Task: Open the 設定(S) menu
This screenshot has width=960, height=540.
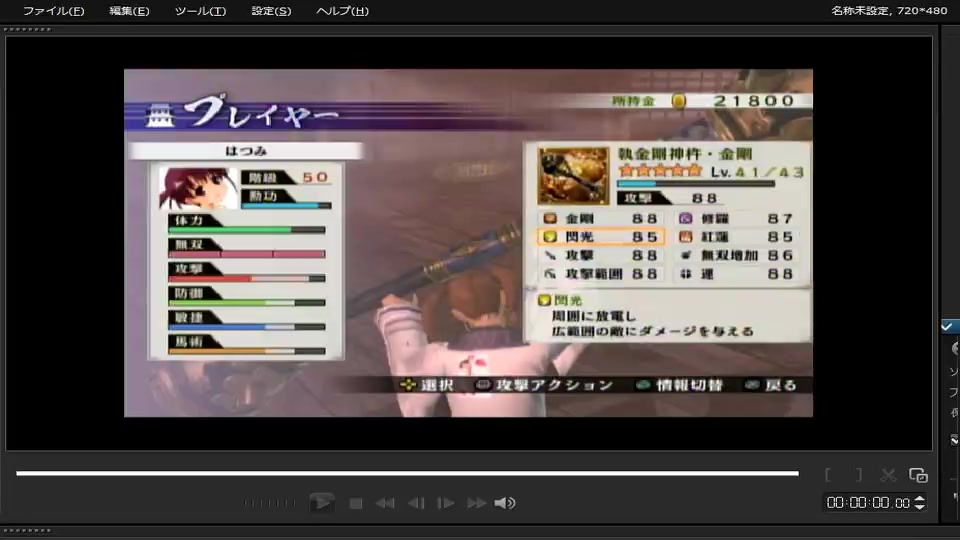Action: [x=271, y=11]
